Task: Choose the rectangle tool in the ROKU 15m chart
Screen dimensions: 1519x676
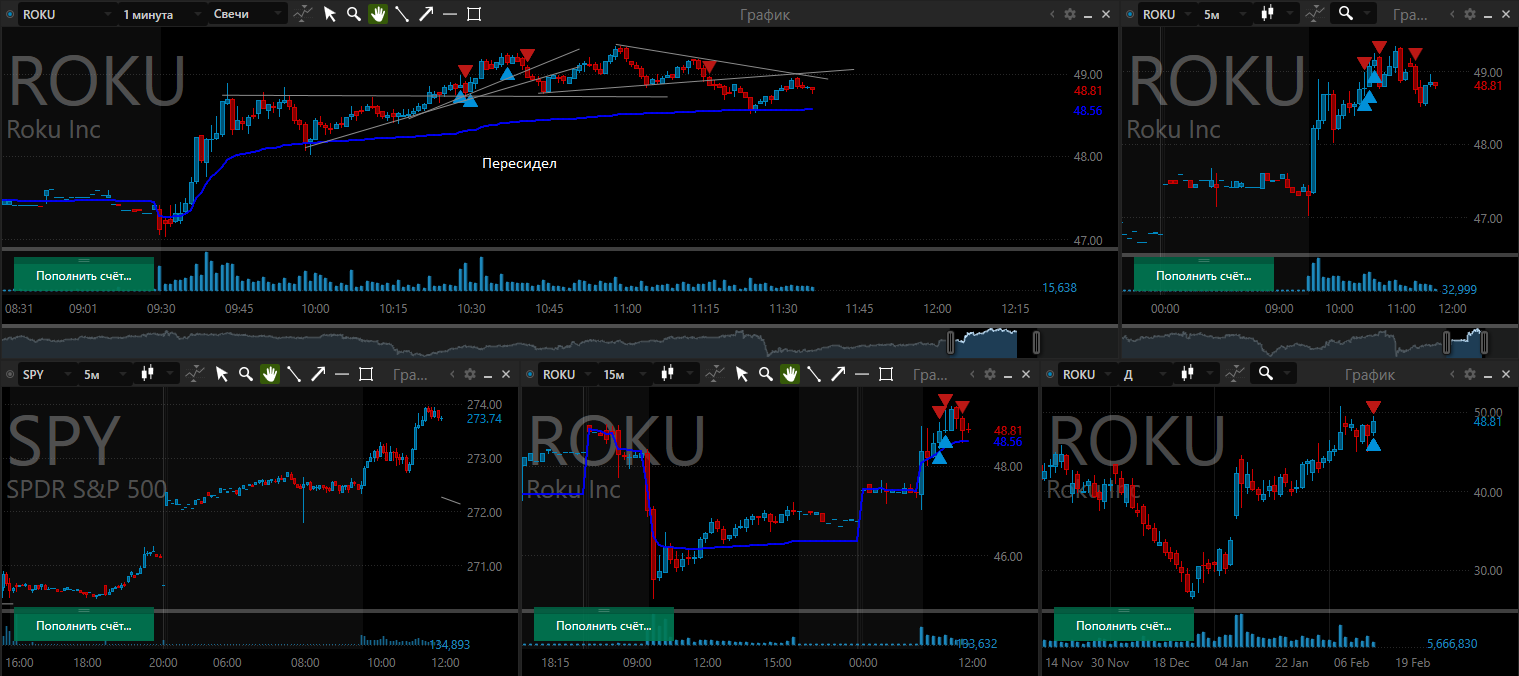Action: pos(886,374)
